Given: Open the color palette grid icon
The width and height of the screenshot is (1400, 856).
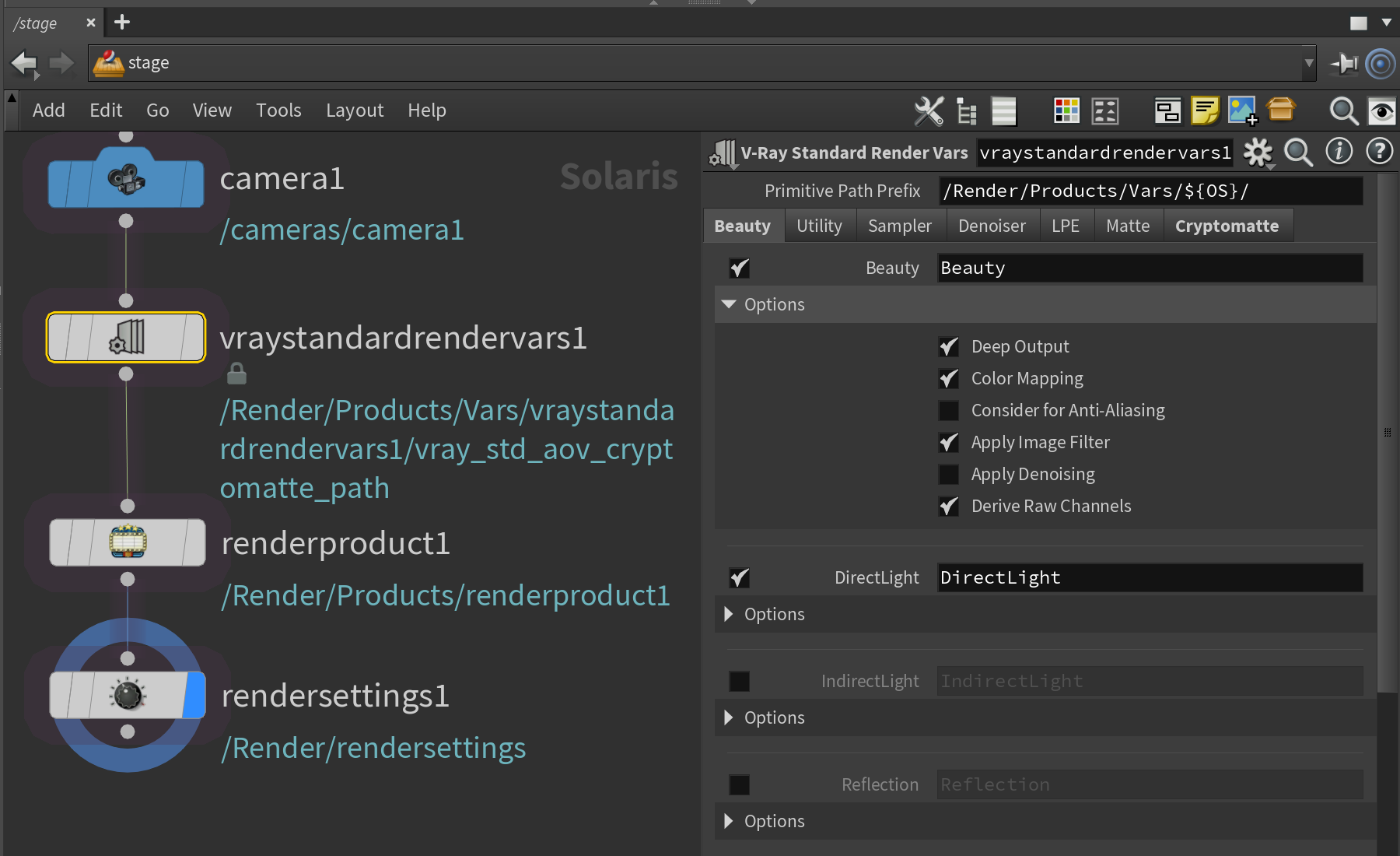Looking at the screenshot, I should [1066, 111].
